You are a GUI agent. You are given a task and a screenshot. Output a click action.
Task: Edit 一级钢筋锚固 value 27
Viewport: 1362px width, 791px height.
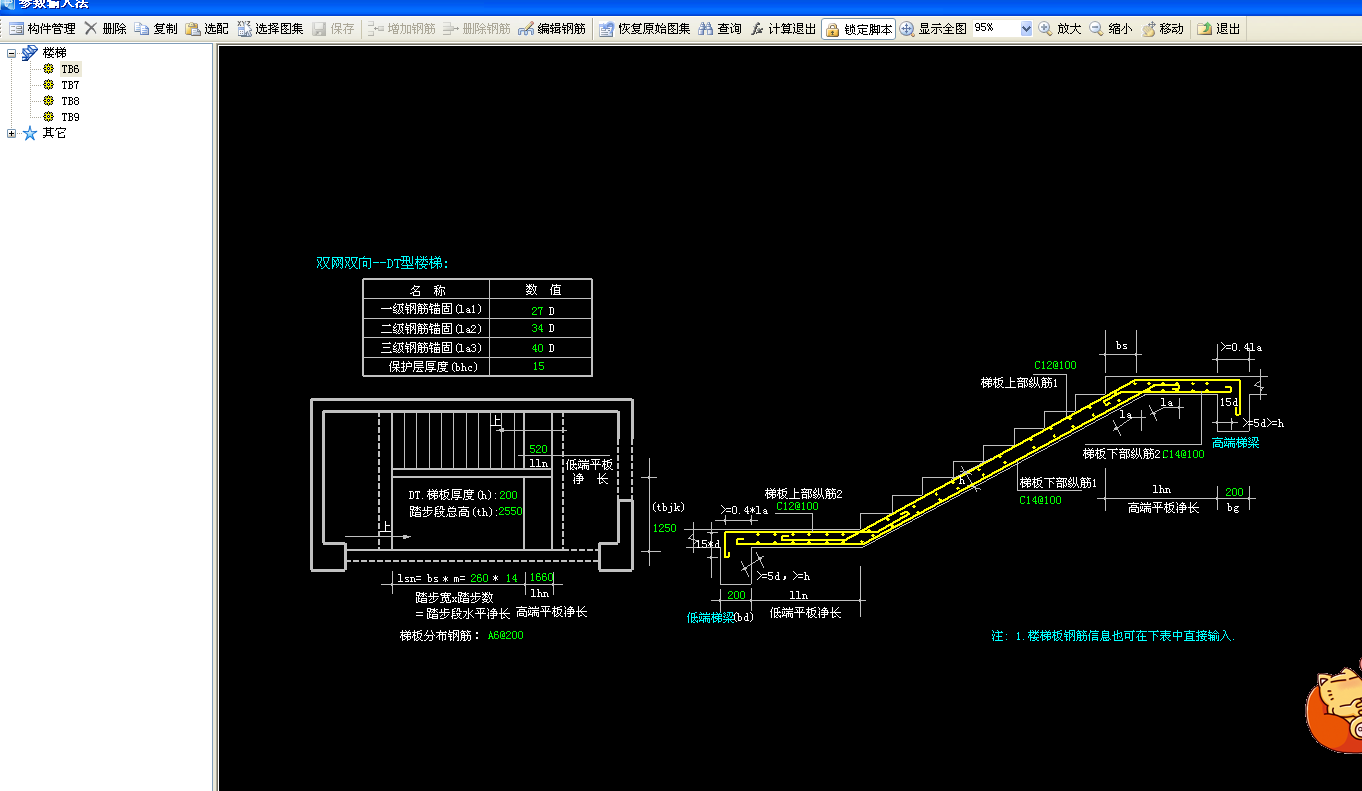537,311
